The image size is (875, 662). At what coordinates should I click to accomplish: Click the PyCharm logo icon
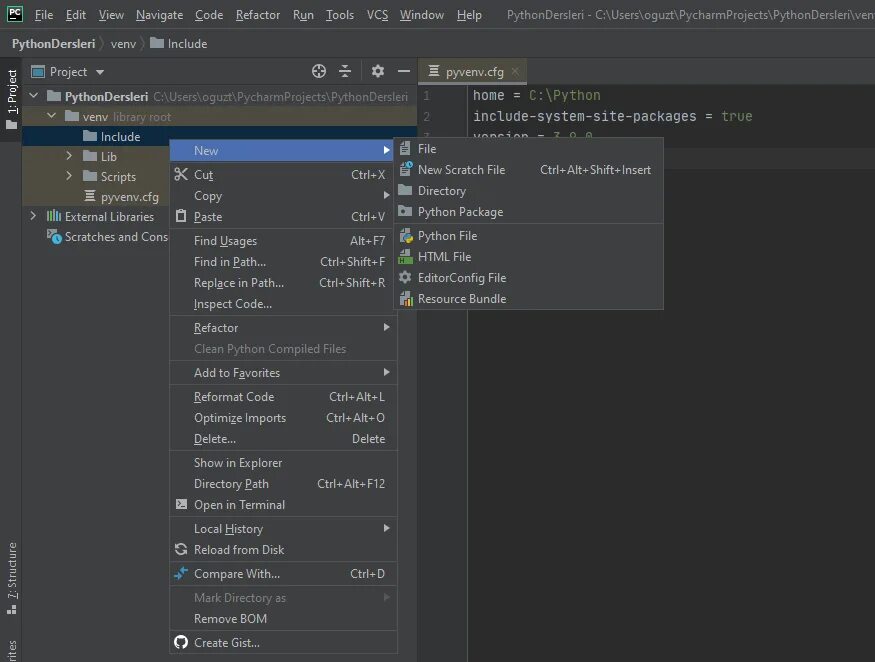tap(15, 13)
